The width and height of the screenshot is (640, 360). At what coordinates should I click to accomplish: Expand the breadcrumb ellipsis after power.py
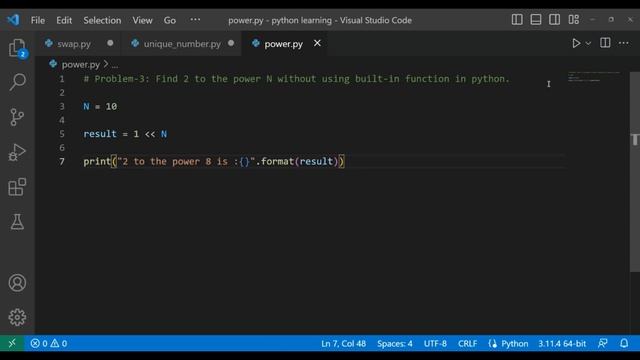[115, 65]
